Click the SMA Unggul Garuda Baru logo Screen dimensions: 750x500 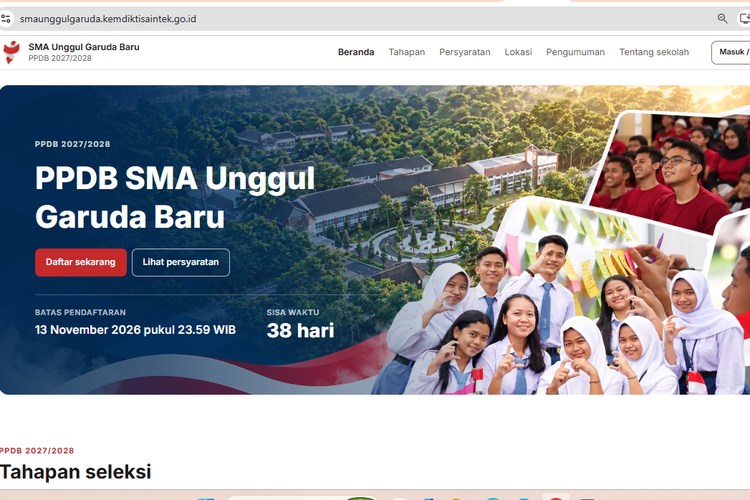point(11,52)
